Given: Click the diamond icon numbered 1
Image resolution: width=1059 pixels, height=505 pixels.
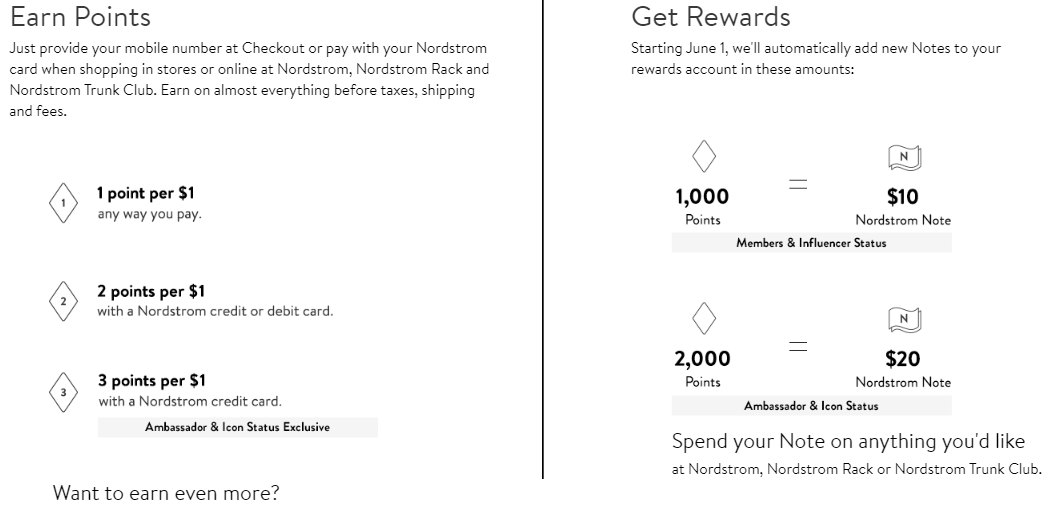Looking at the screenshot, I should click(63, 203).
